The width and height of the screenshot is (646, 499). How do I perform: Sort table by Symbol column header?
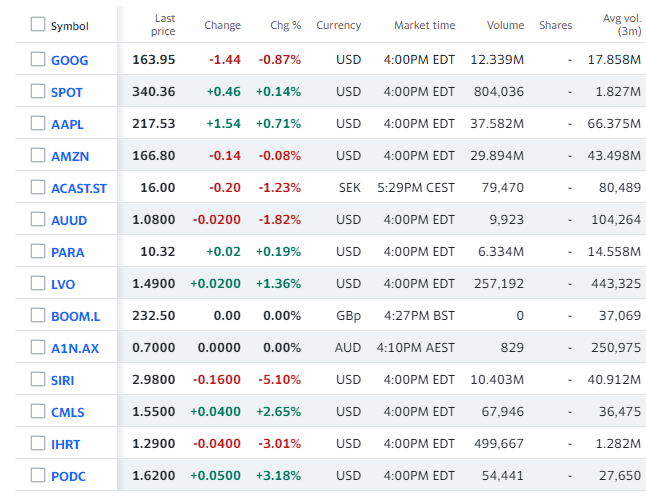point(69,25)
